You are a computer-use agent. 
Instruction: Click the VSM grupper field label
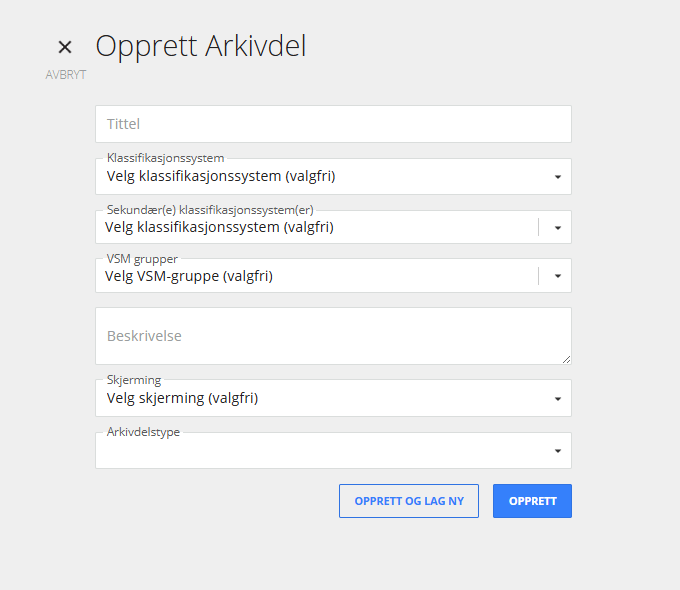tap(142, 259)
